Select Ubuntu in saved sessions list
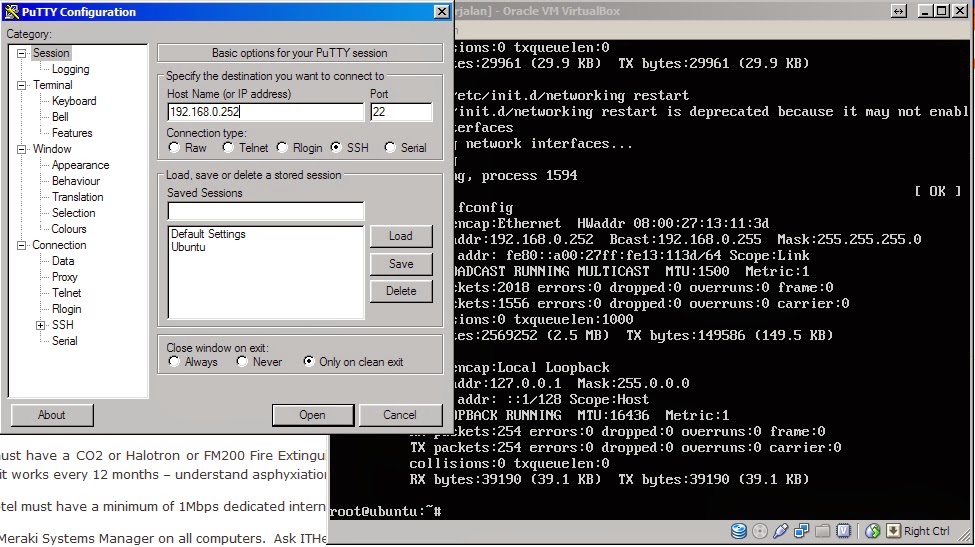This screenshot has height=547, width=975. [x=188, y=247]
